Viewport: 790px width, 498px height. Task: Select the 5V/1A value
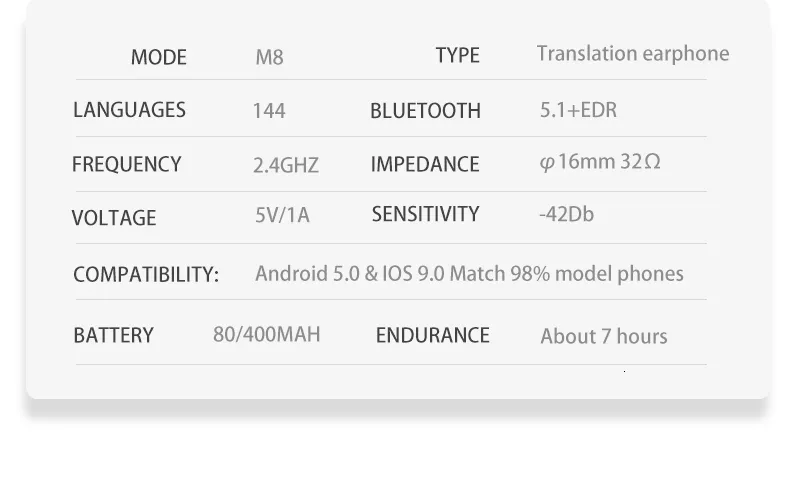tap(282, 215)
